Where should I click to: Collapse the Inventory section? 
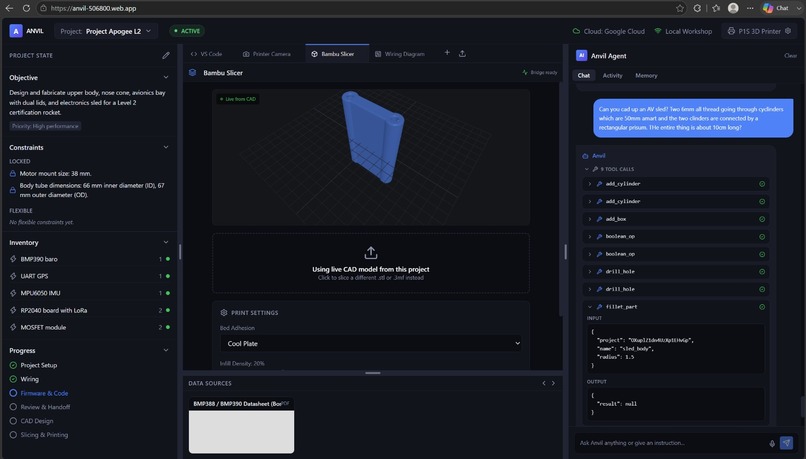(166, 243)
